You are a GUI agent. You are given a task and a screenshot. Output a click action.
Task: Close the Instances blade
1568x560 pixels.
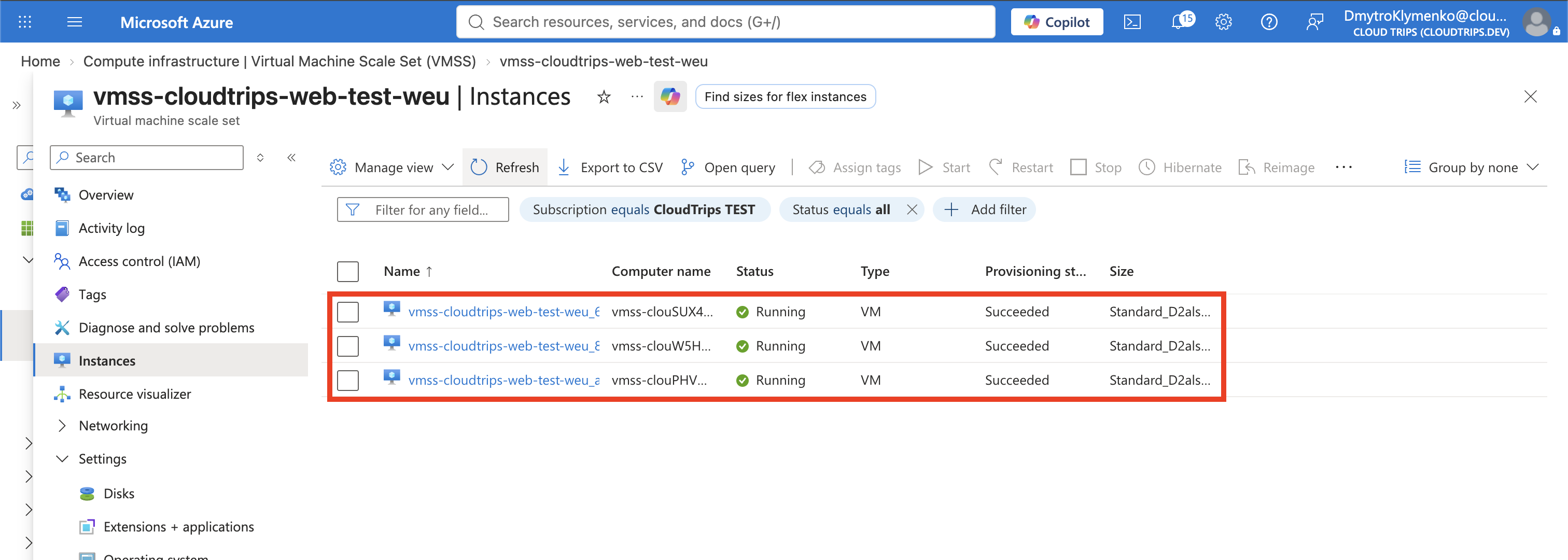[x=1530, y=97]
